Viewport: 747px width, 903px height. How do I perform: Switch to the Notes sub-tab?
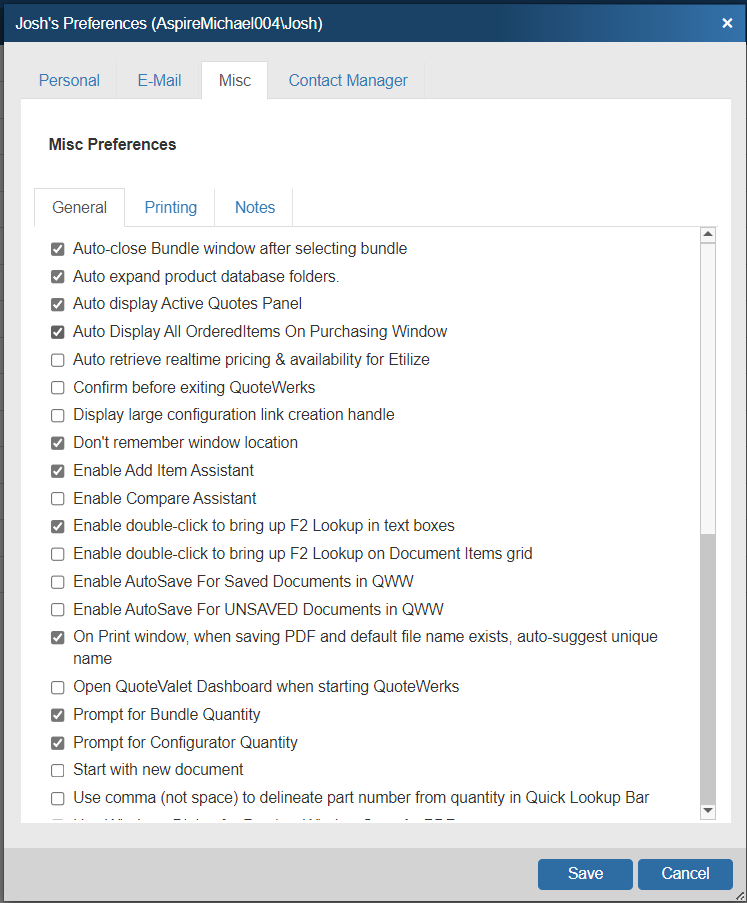254,208
